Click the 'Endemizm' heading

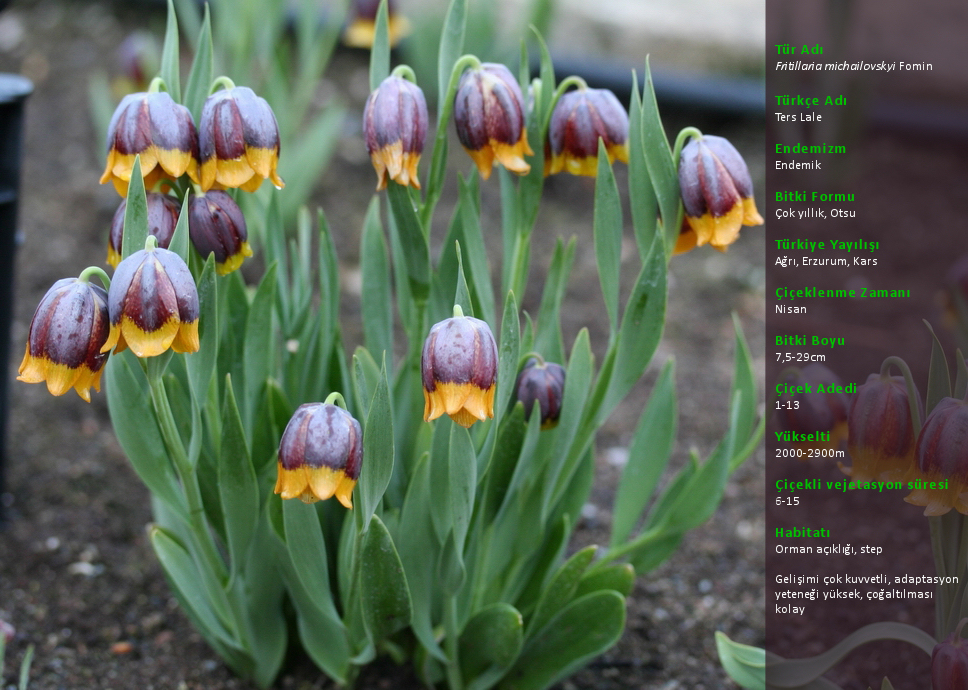[x=810, y=148]
